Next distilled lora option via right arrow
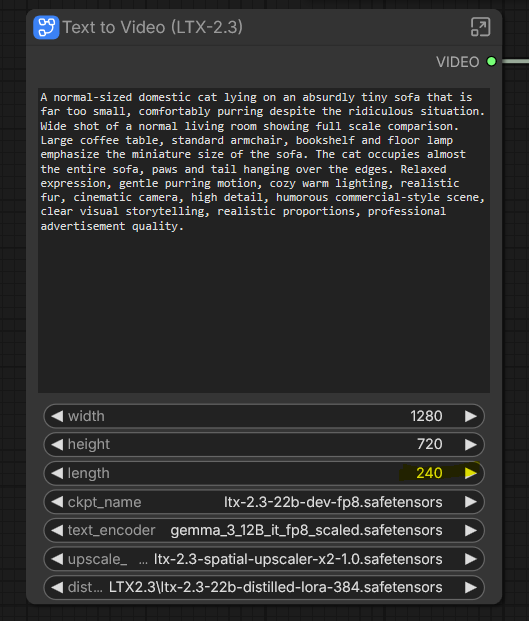529x621 pixels. (x=470, y=587)
